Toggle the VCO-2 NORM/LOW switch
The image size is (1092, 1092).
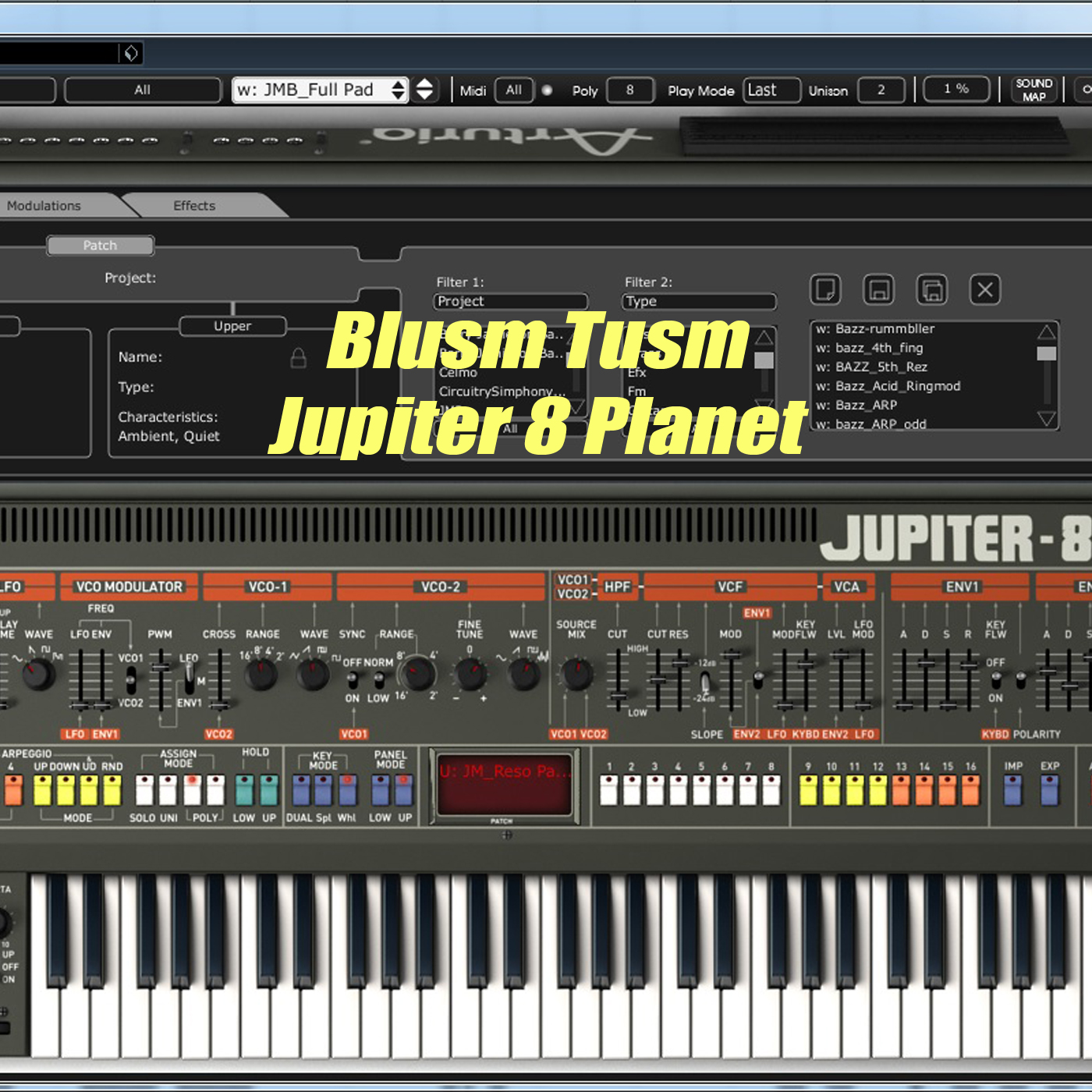378,680
